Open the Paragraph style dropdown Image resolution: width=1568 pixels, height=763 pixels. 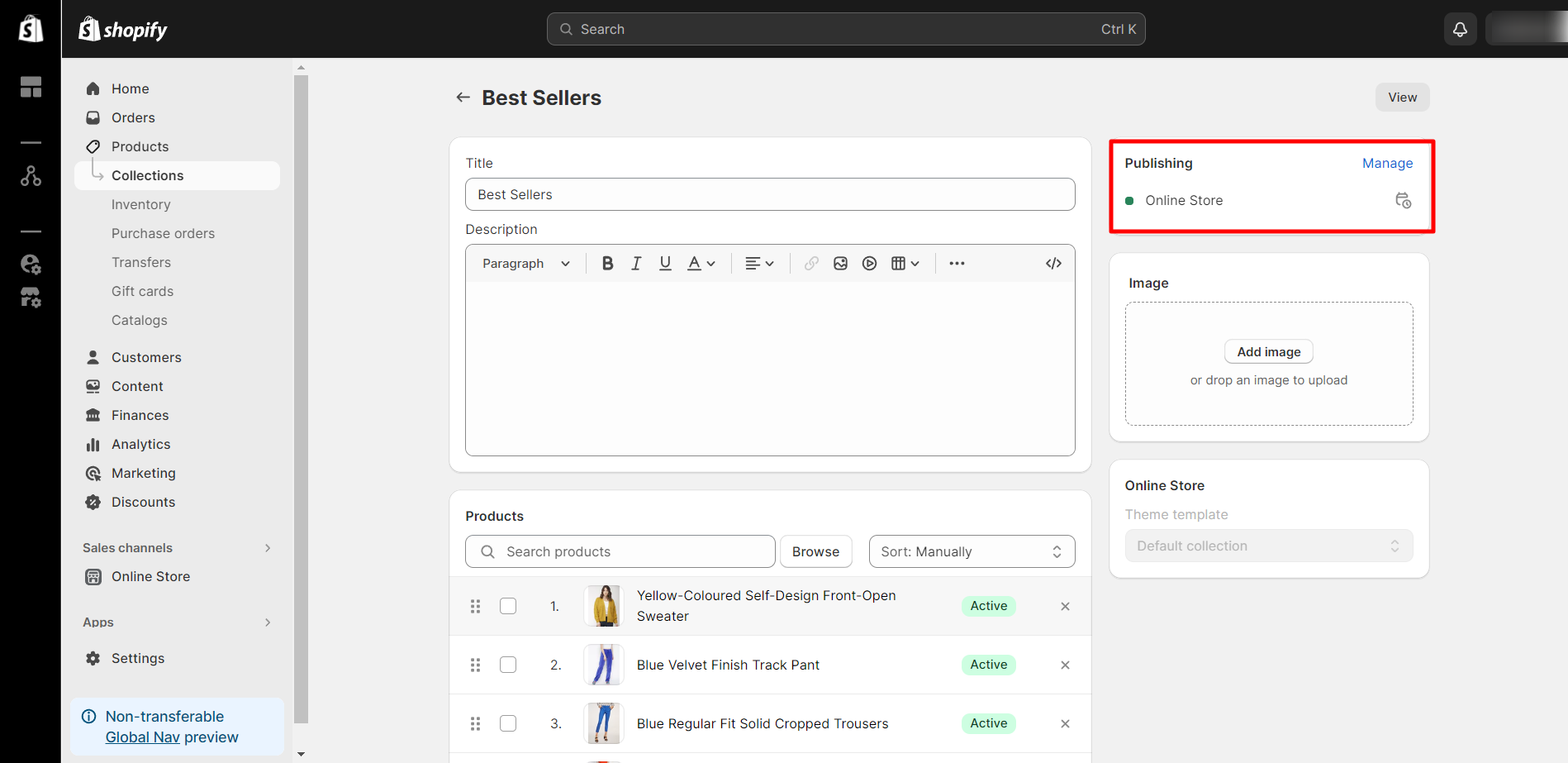(x=526, y=263)
